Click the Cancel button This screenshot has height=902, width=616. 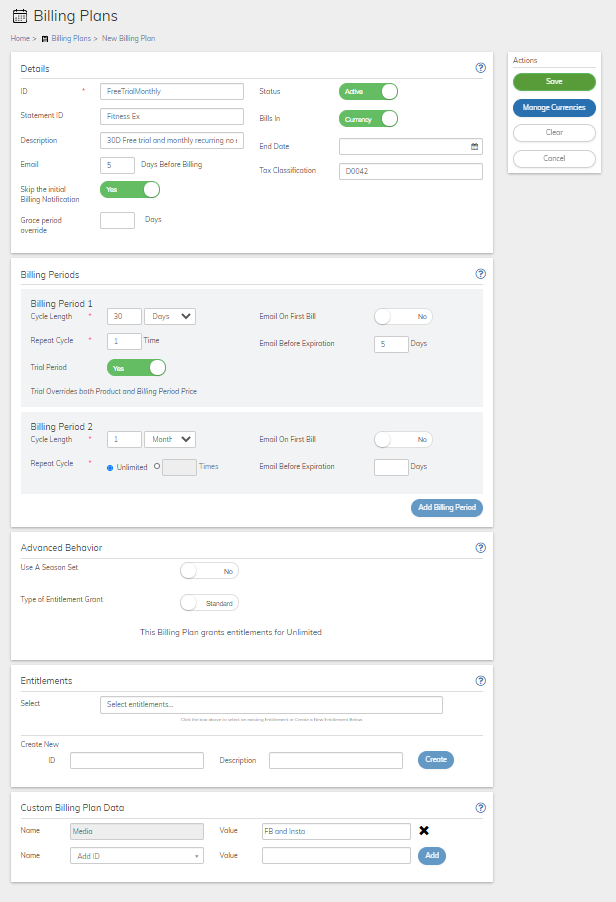(554, 159)
